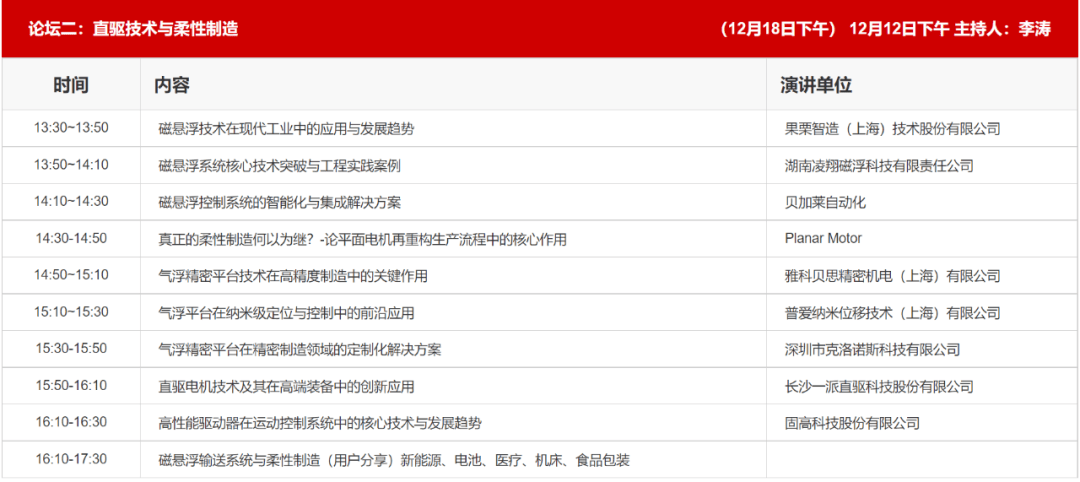
Task: Click the topic 直驱电机技术及其在高端装备中的创新应用
Action: pos(286,386)
